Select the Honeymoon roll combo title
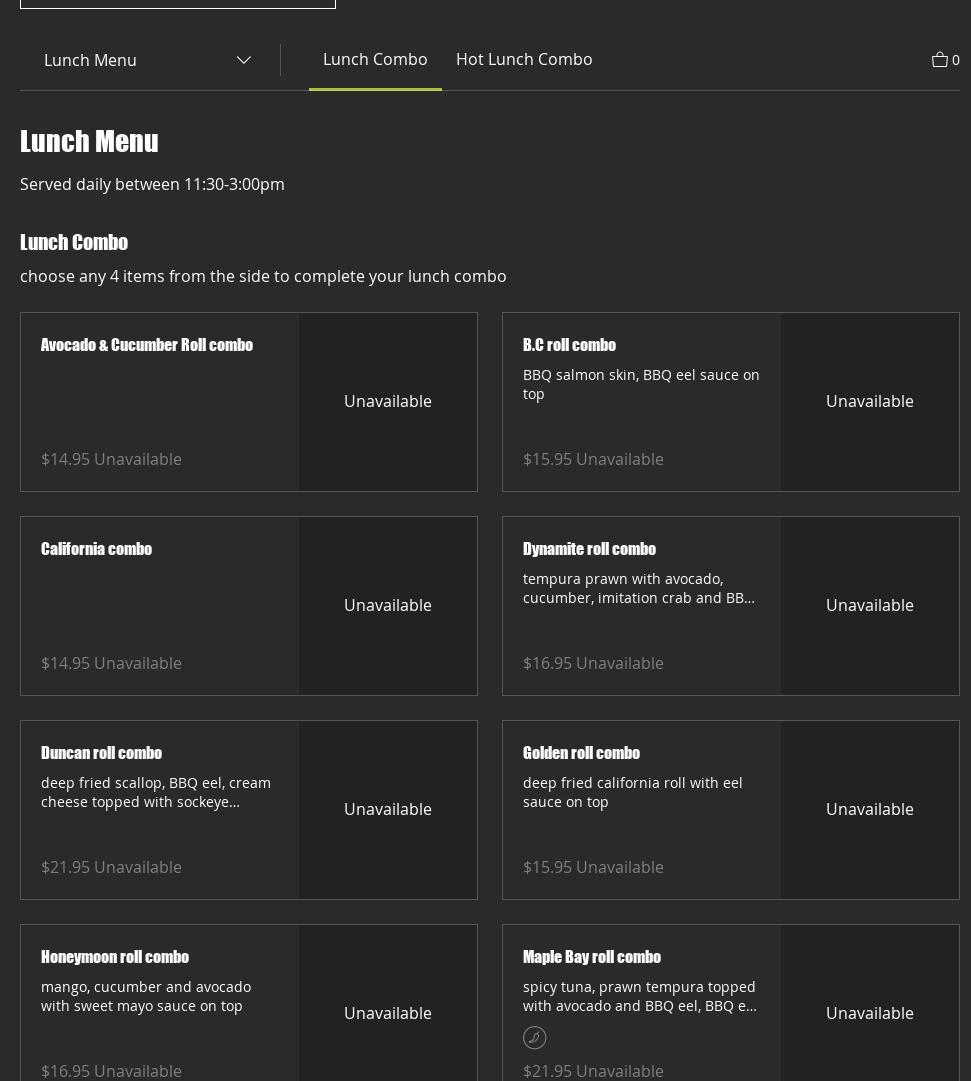 [x=115, y=957]
